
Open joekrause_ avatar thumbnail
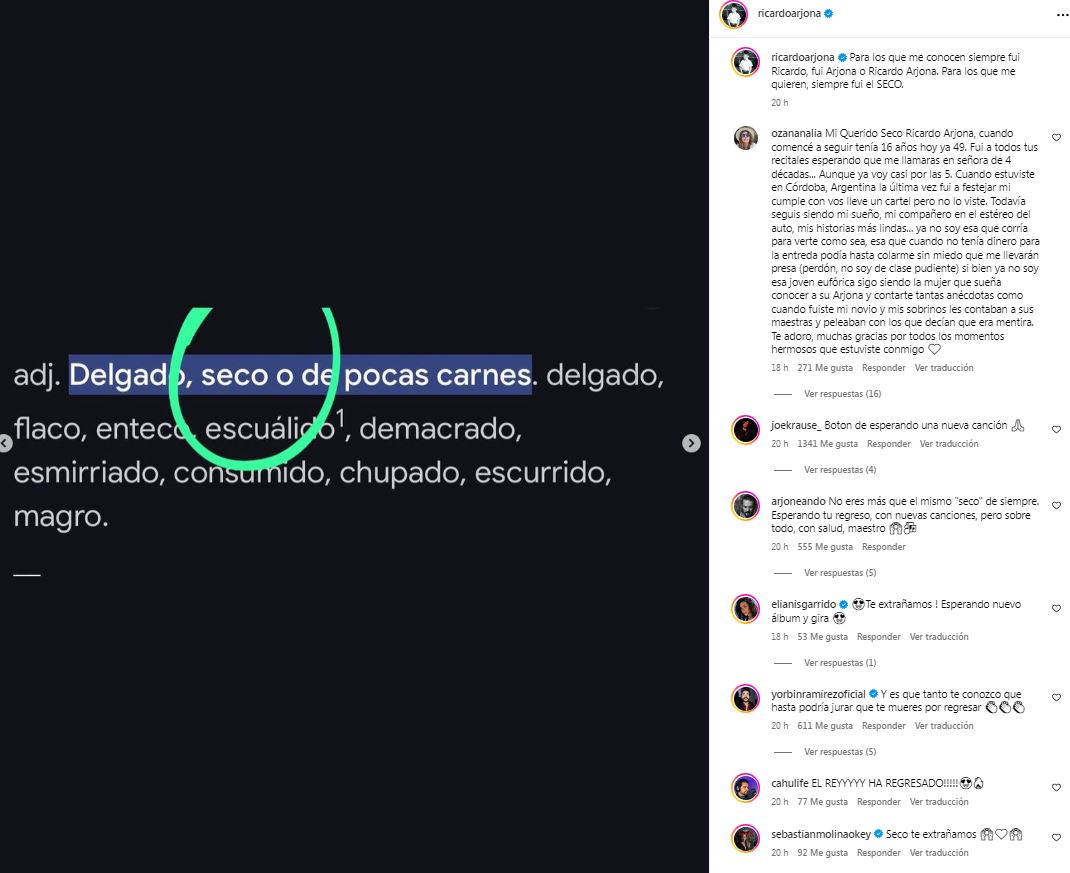tap(746, 430)
